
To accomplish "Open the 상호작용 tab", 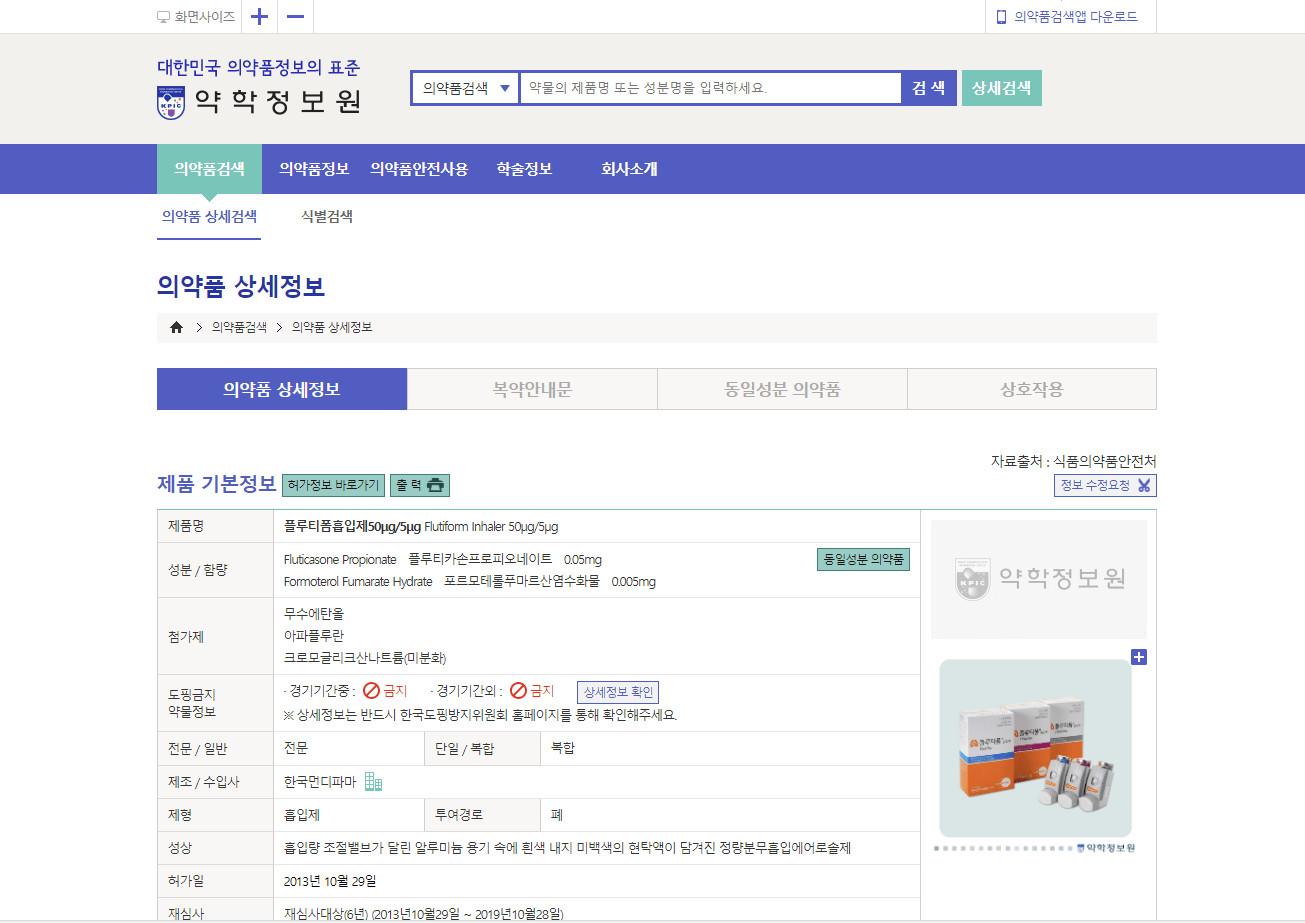I will point(1031,388).
